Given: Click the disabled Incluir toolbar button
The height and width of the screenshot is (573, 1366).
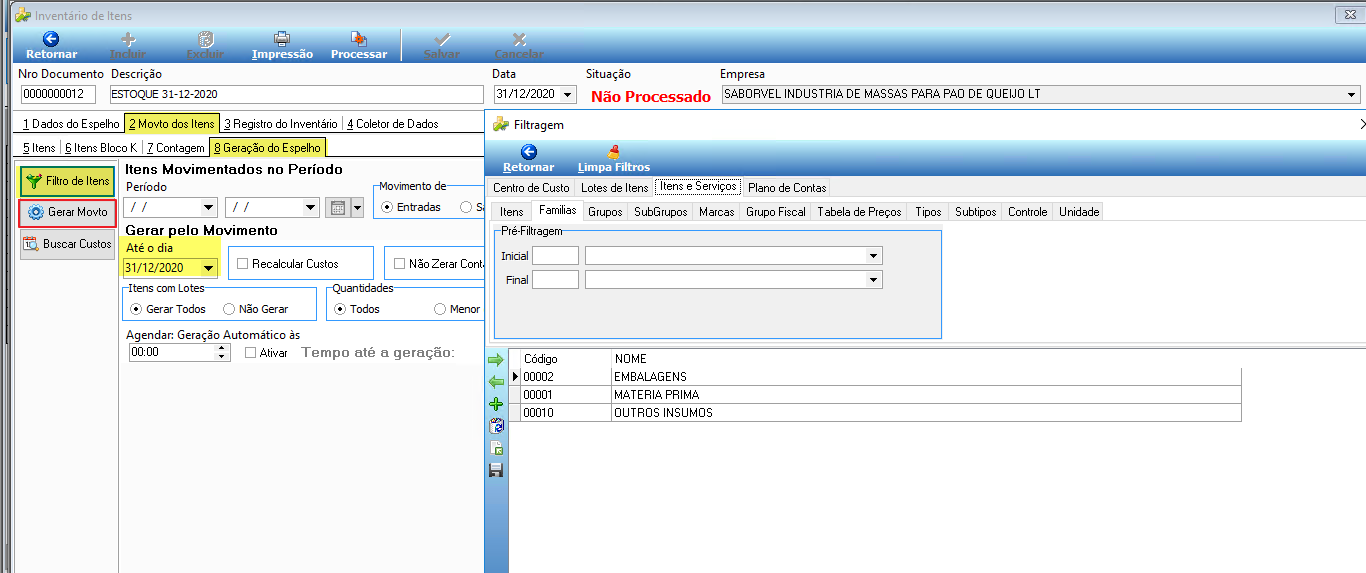Looking at the screenshot, I should pos(128,45).
